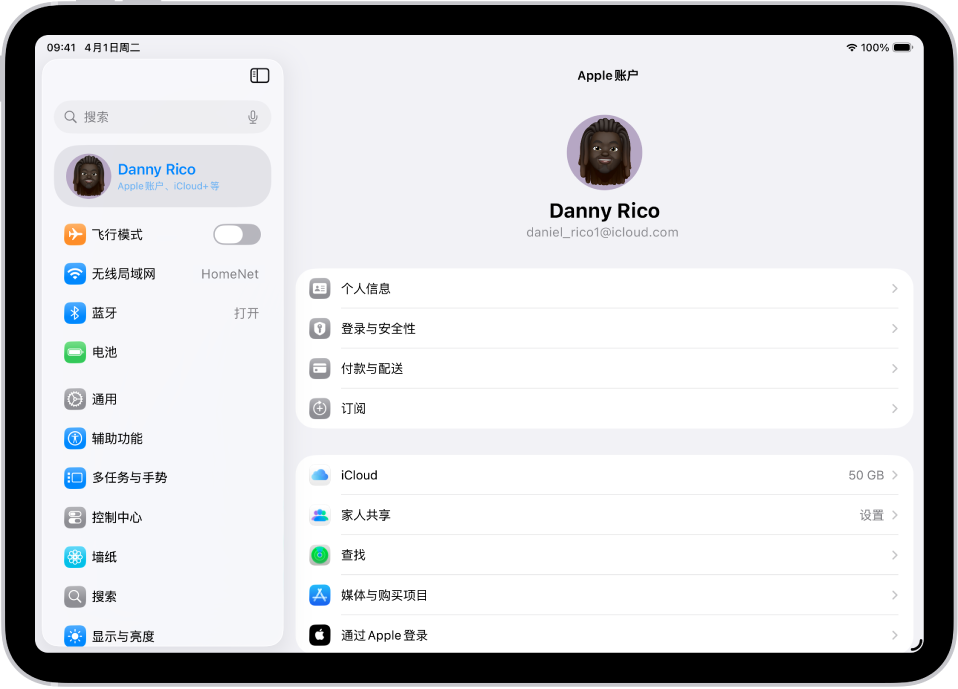
Task: Tap the microphone icon in the search field
Action: click(253, 116)
